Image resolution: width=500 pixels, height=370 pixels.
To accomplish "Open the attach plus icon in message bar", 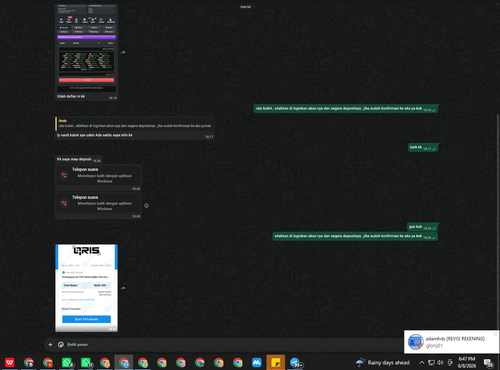I will [x=50, y=344].
